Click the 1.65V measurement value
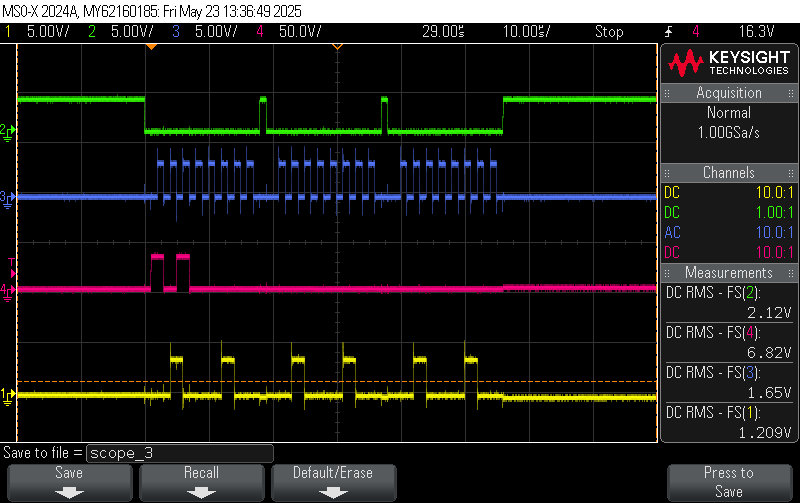 point(769,393)
